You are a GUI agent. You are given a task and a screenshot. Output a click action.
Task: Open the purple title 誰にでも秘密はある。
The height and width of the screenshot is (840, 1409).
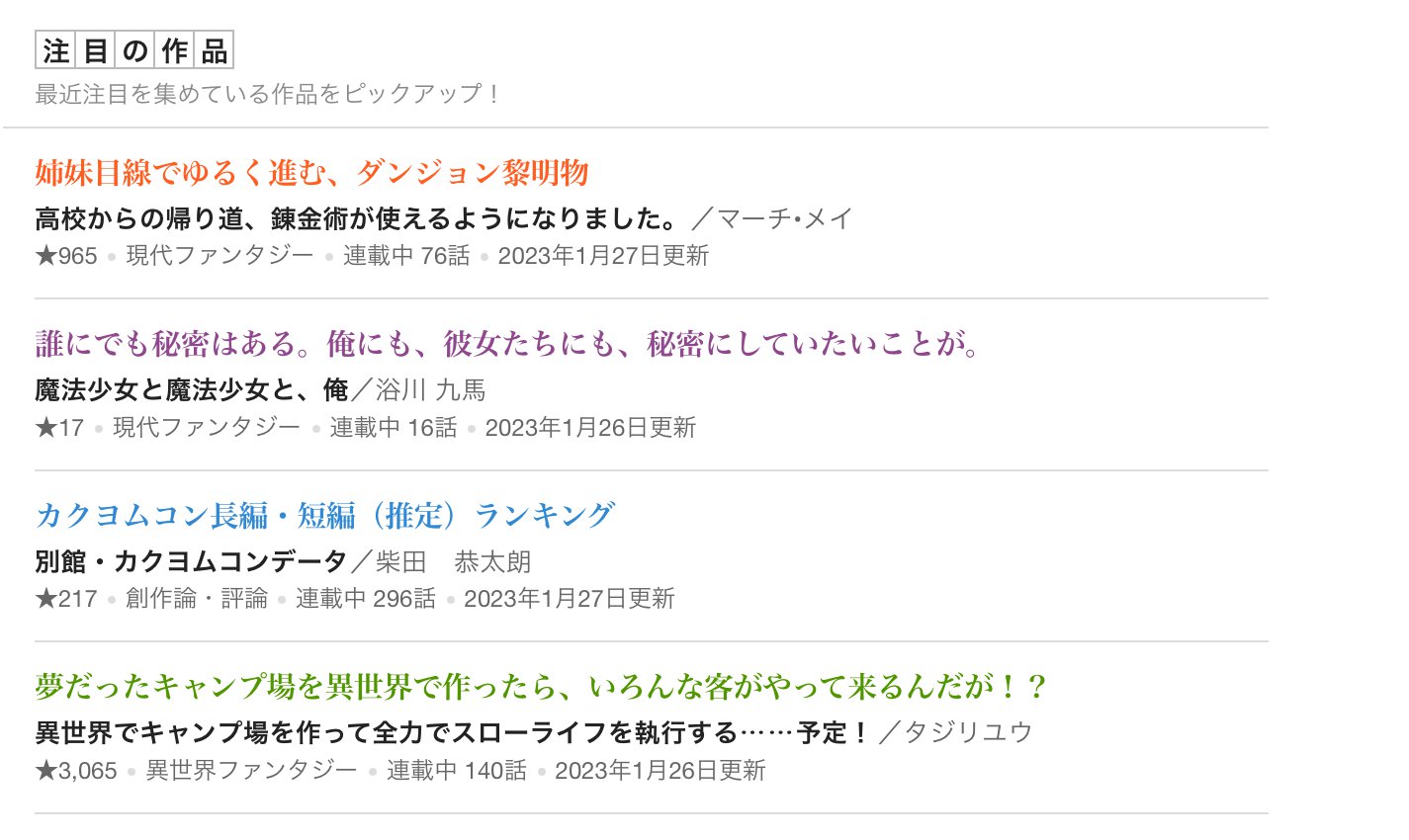pos(507,344)
